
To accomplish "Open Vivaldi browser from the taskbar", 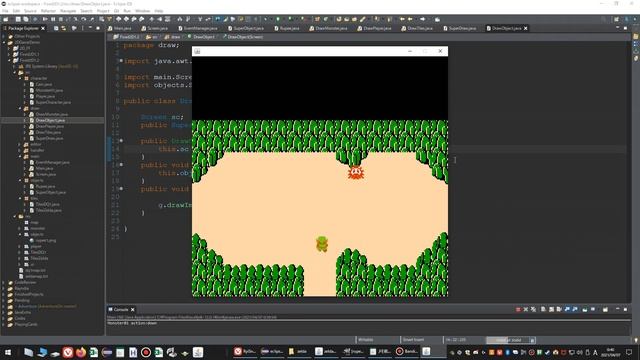I will point(68,352).
